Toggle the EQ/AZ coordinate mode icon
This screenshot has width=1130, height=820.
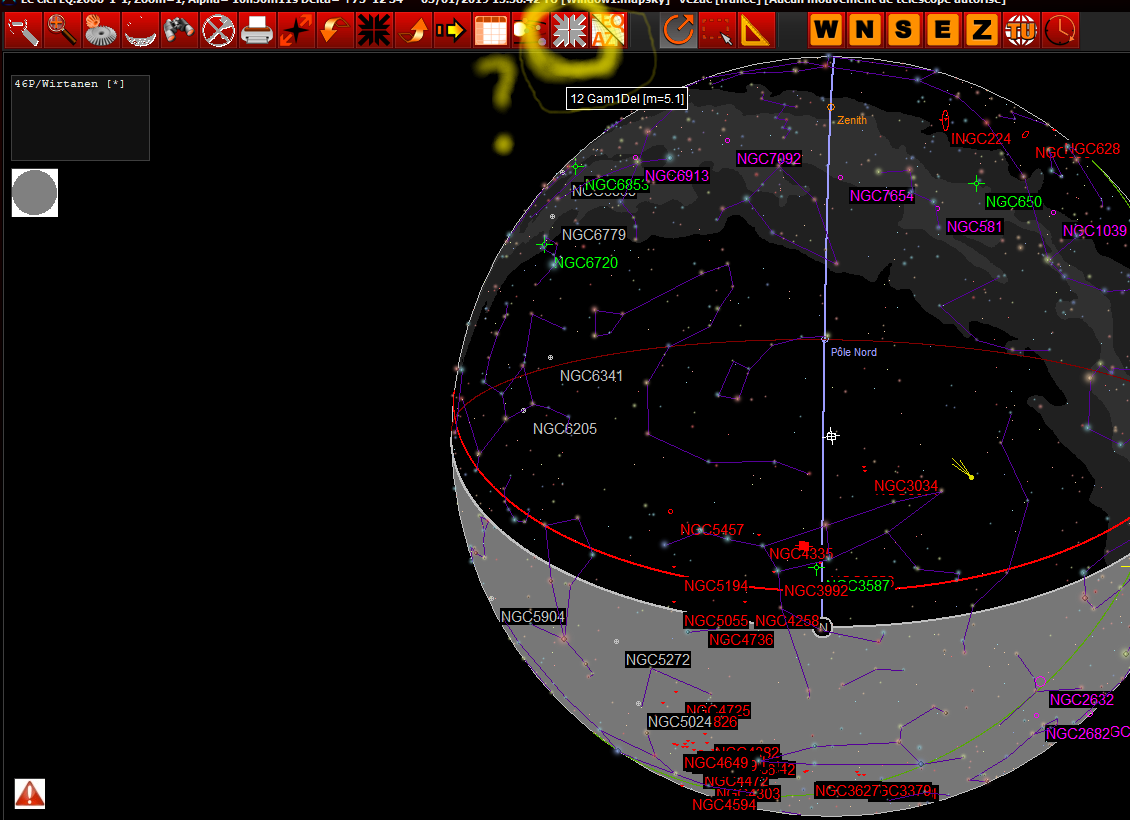pyautogui.click(x=608, y=31)
